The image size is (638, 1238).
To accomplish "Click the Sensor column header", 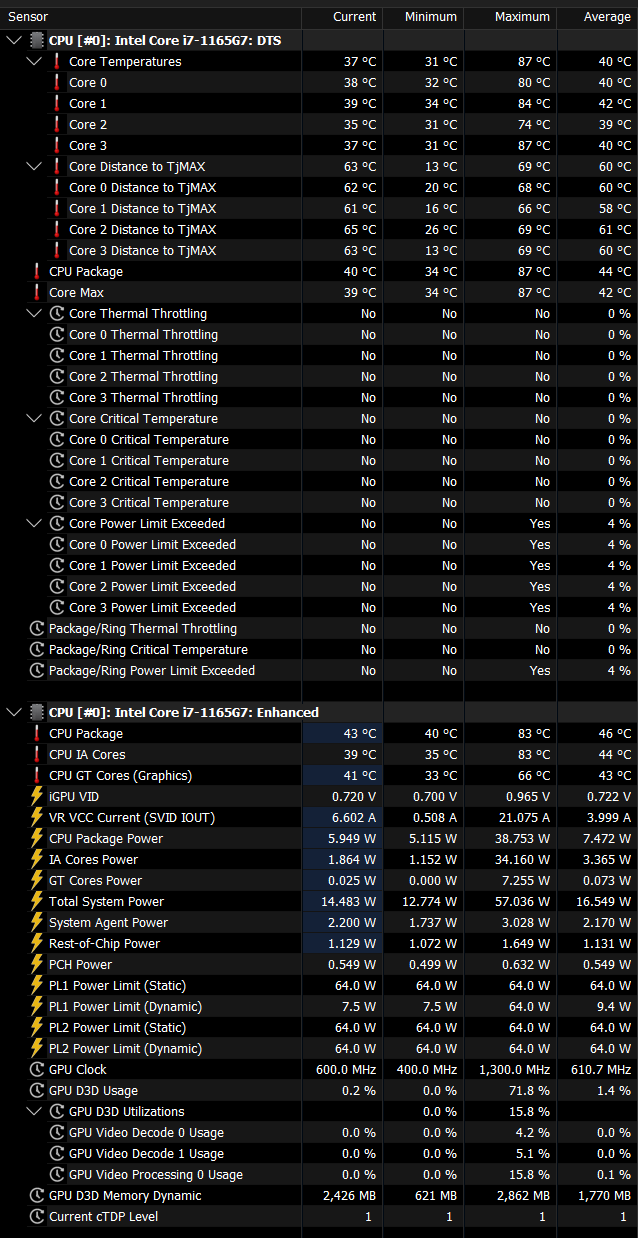I will click(151, 16).
